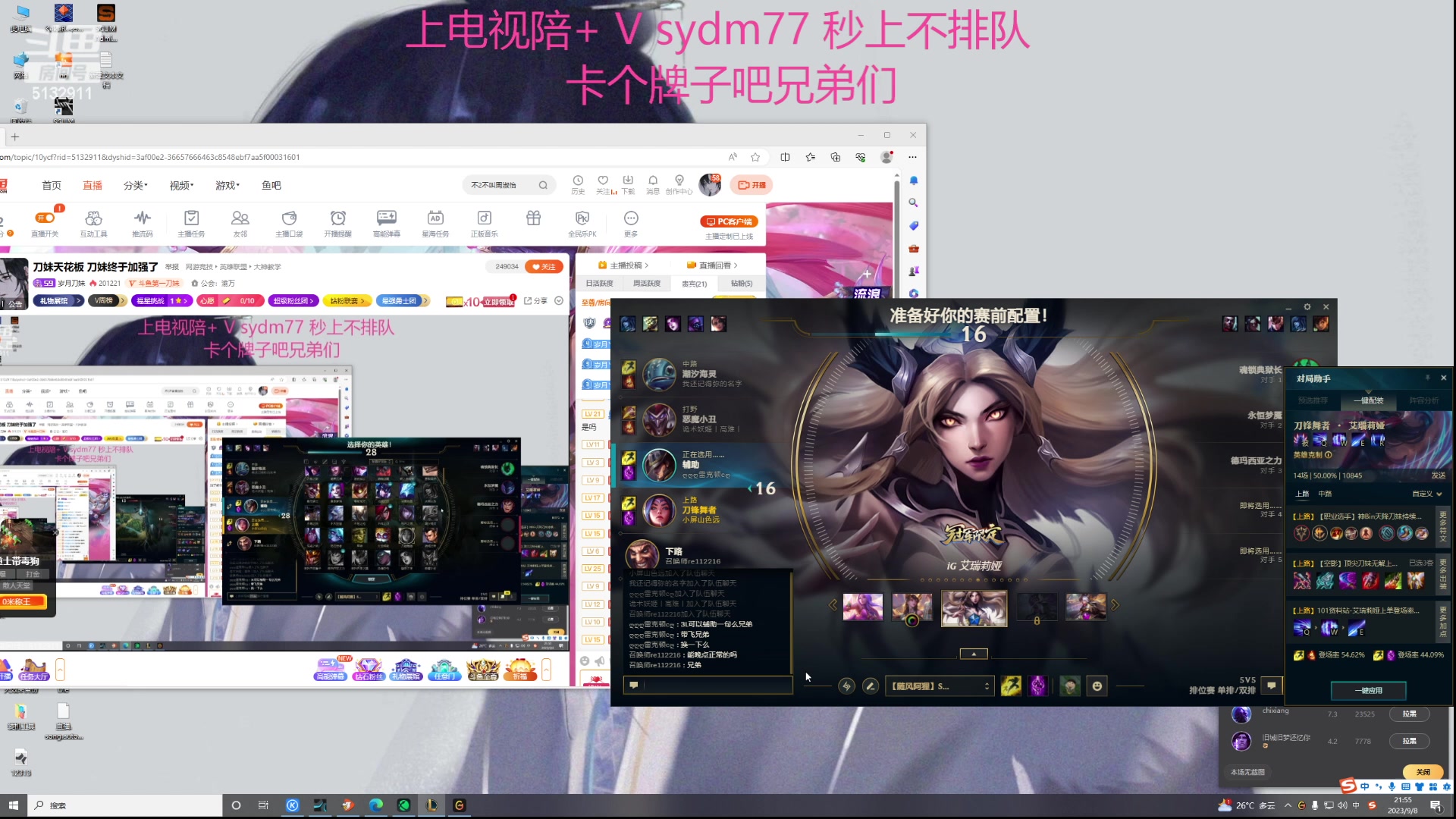
Task: Select the highlighted Irelia skin thumbnail
Action: click(x=973, y=608)
